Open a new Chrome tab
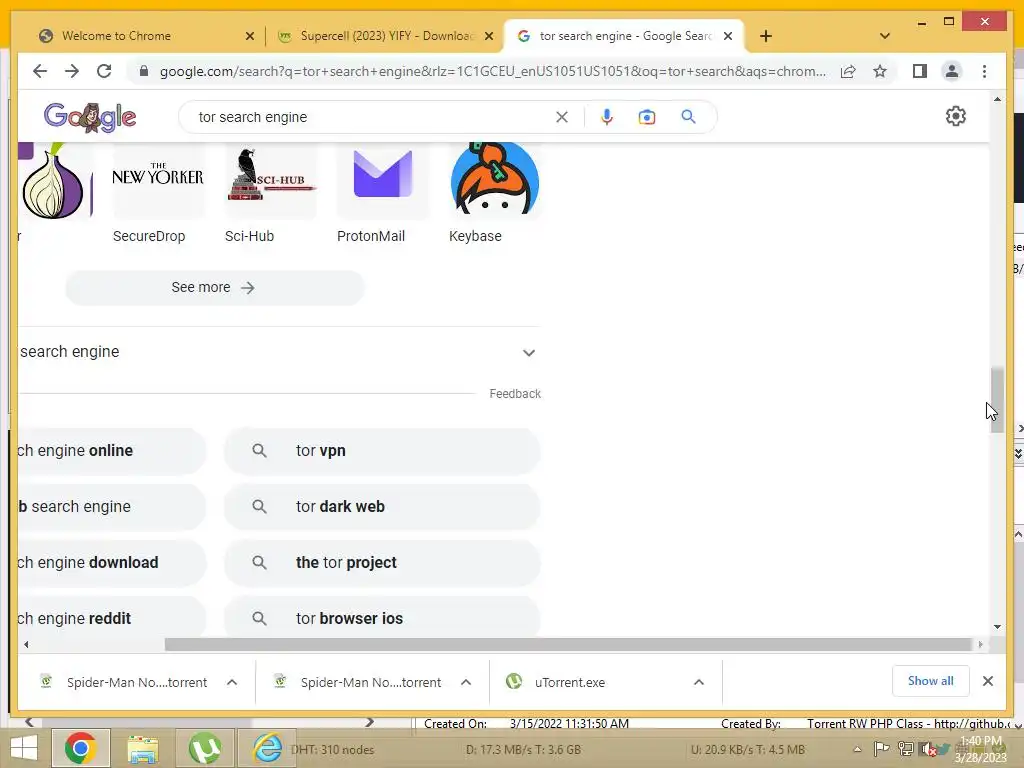1024x768 pixels. (766, 36)
